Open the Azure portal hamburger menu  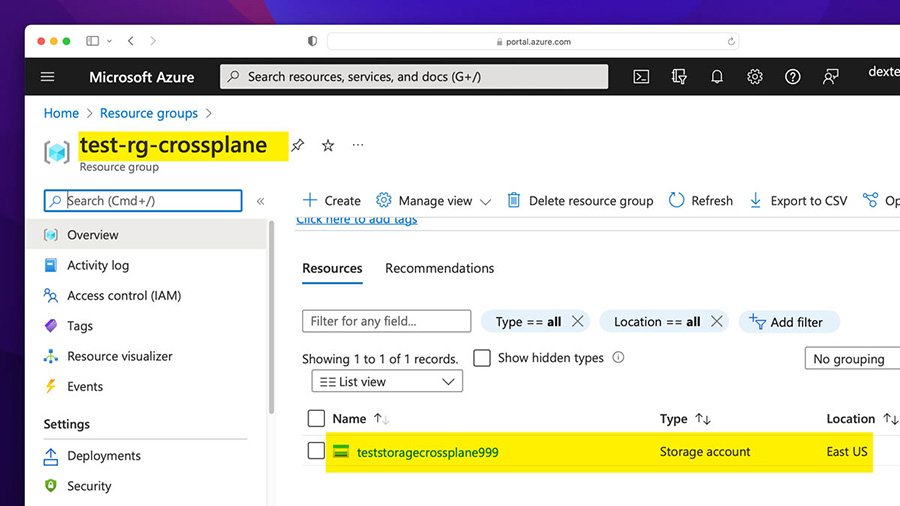(48, 77)
